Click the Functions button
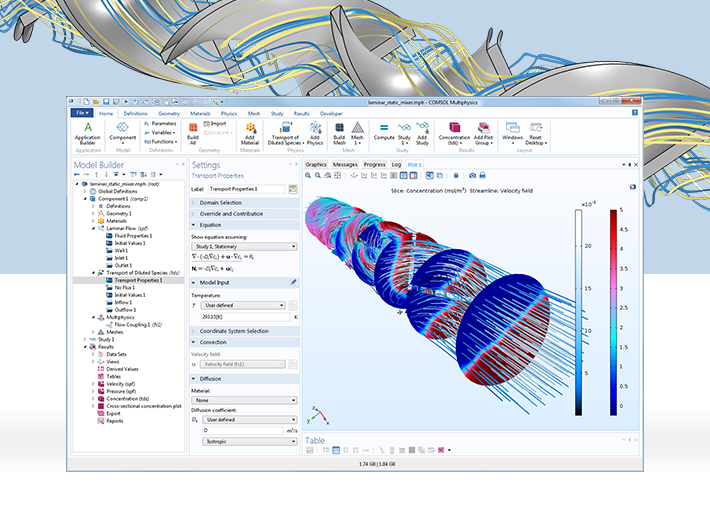 point(161,142)
